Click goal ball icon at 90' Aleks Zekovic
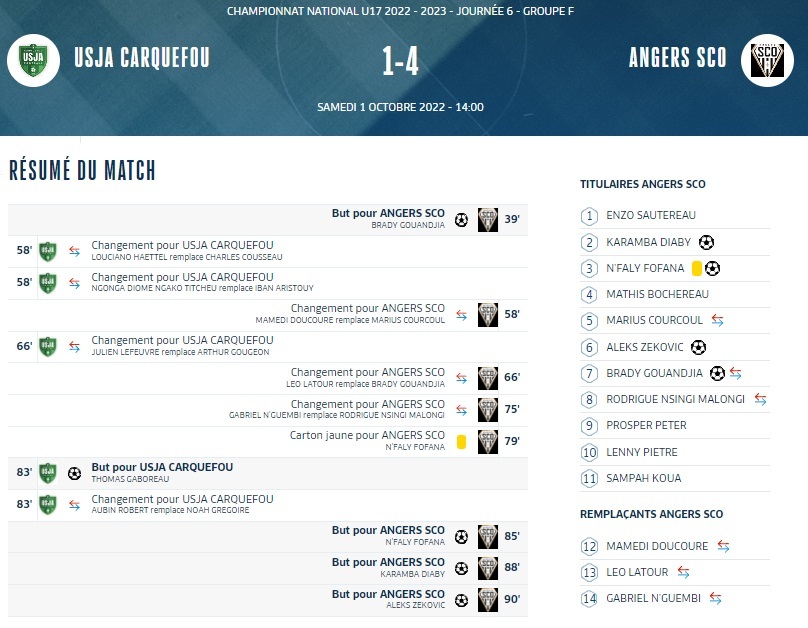 click(461, 600)
